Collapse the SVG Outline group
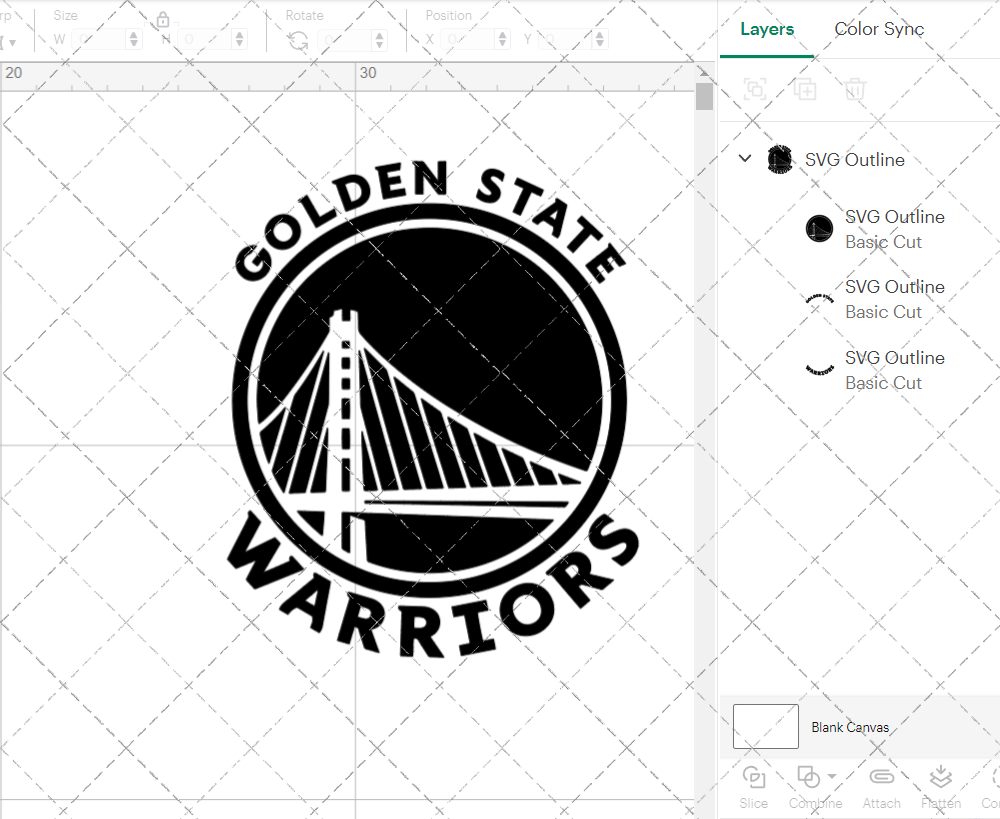This screenshot has height=819, width=1000. 744,158
